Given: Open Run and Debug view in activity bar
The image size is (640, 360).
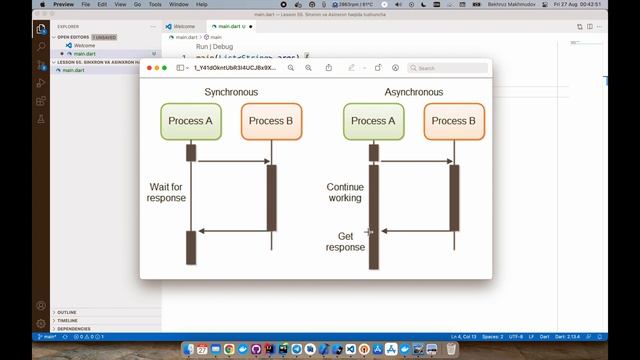Looking at the screenshot, I should [41, 83].
